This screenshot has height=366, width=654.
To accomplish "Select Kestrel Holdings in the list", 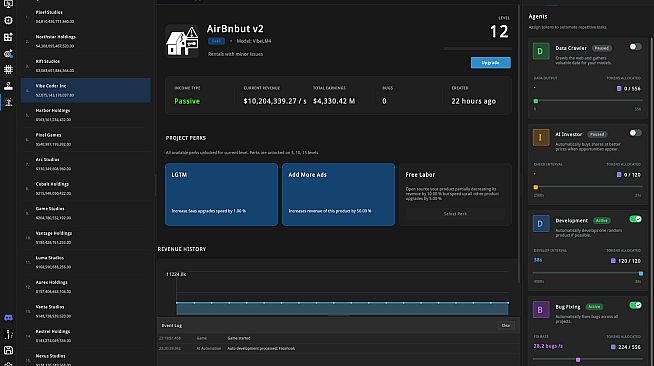I will tap(86, 336).
